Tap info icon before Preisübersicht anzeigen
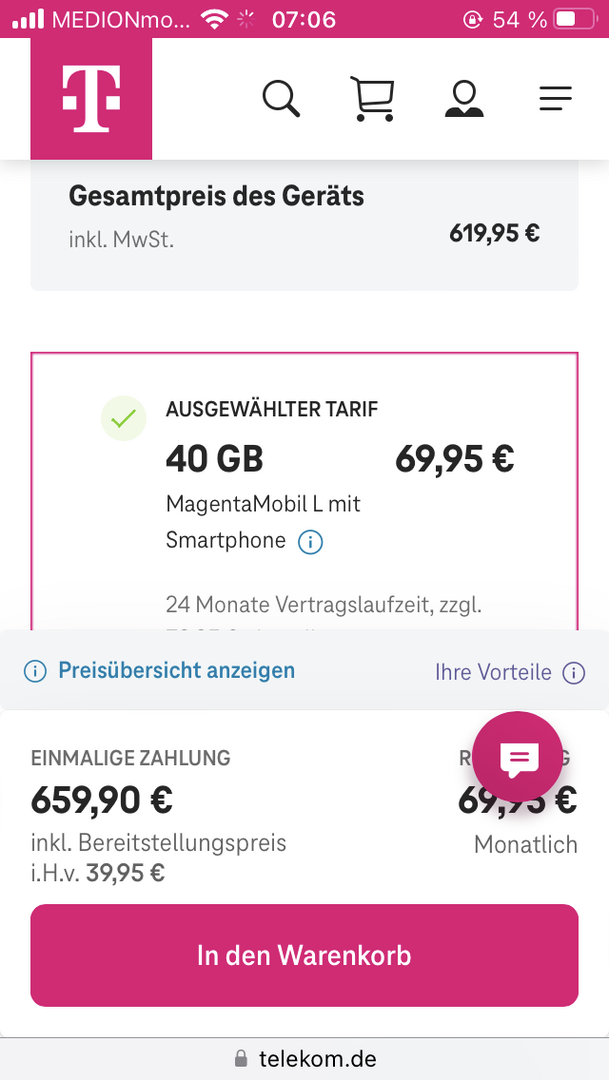Screen dimensions: 609x1080 35,671
